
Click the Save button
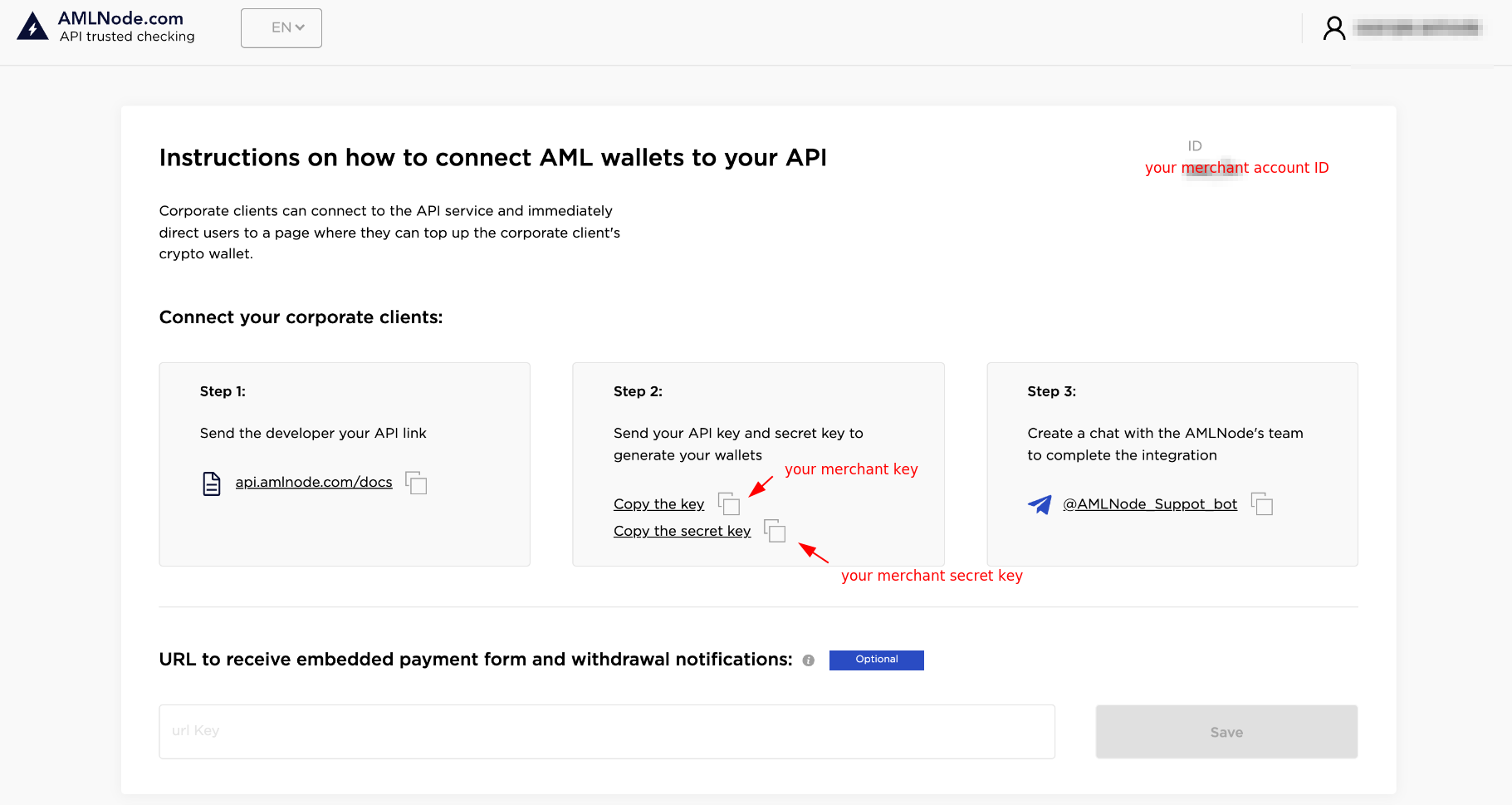tap(1226, 732)
